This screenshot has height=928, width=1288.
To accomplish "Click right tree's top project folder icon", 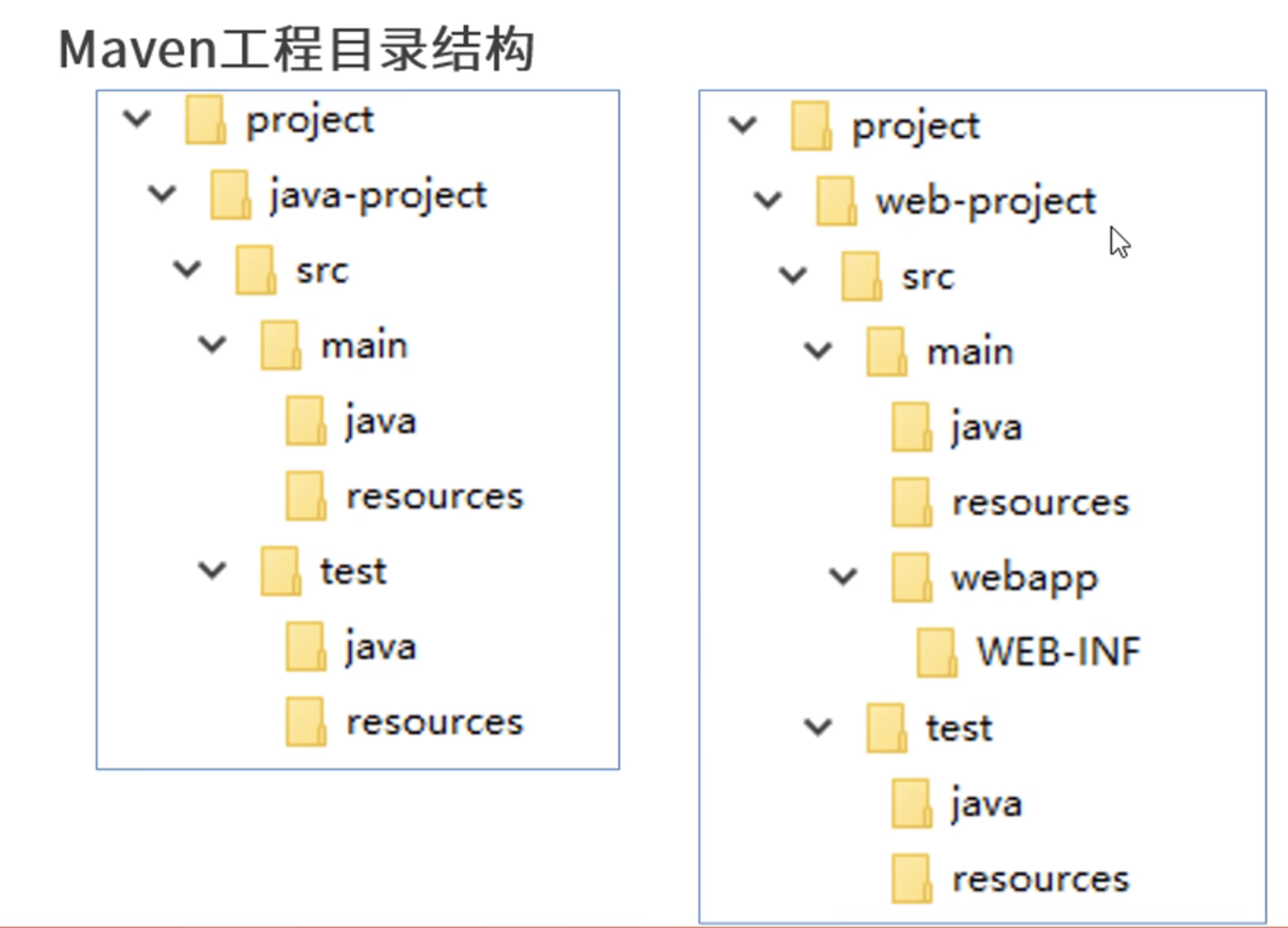I will click(x=811, y=126).
